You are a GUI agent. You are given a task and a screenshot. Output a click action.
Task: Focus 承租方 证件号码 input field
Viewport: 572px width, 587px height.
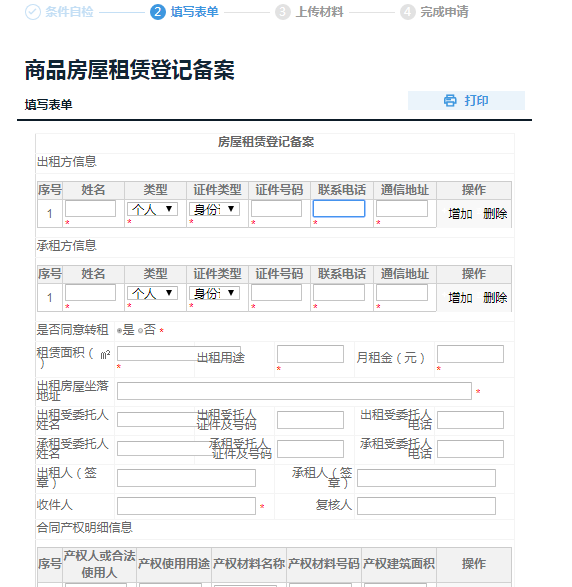pyautogui.click(x=276, y=292)
